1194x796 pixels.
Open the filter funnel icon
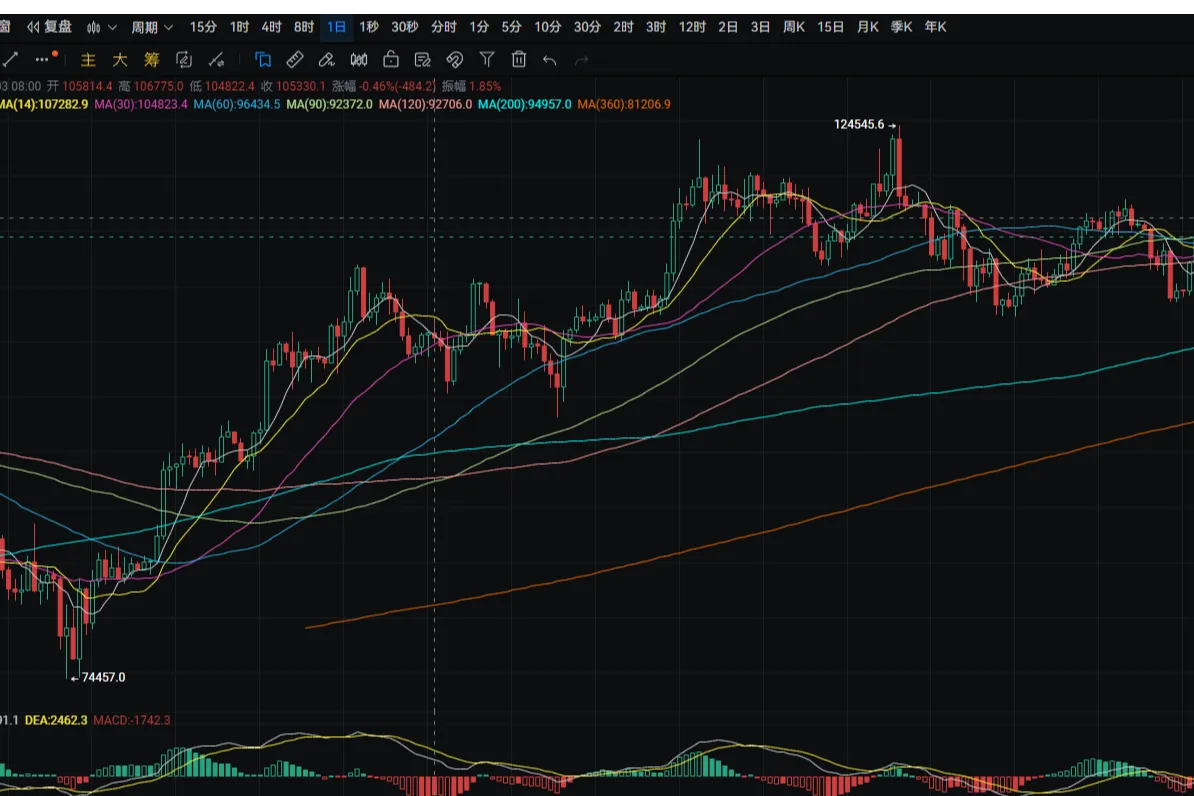click(x=487, y=60)
